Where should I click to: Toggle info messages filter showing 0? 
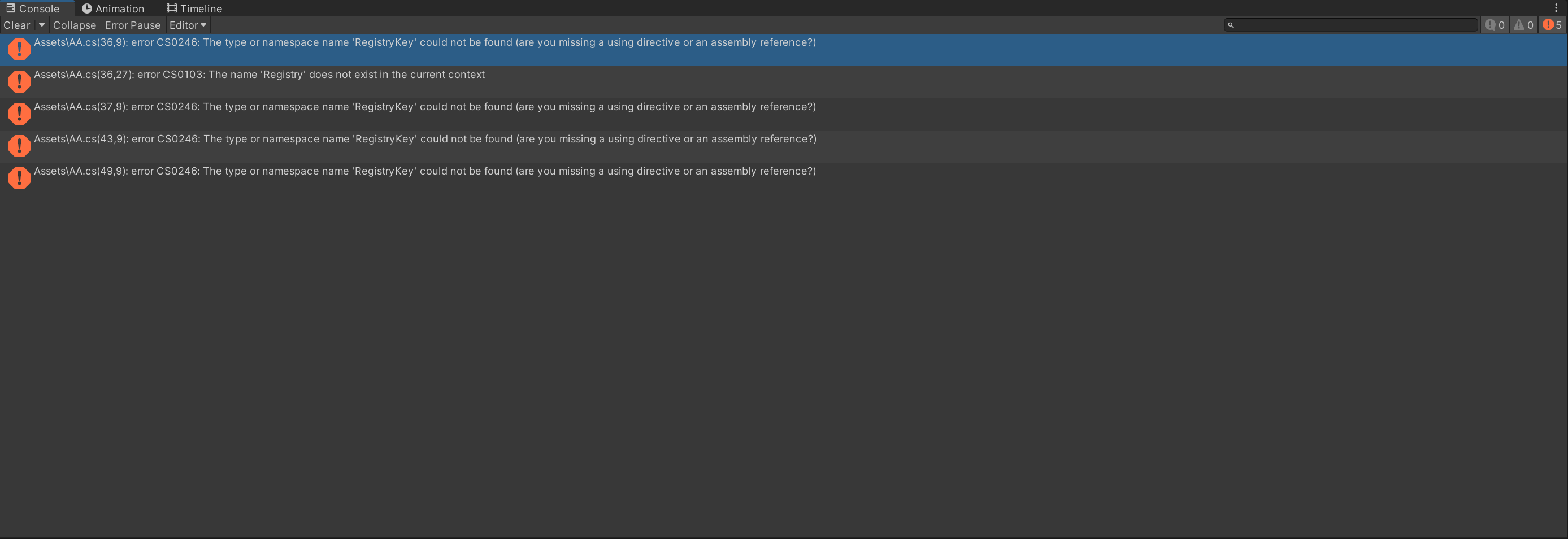tap(1495, 25)
